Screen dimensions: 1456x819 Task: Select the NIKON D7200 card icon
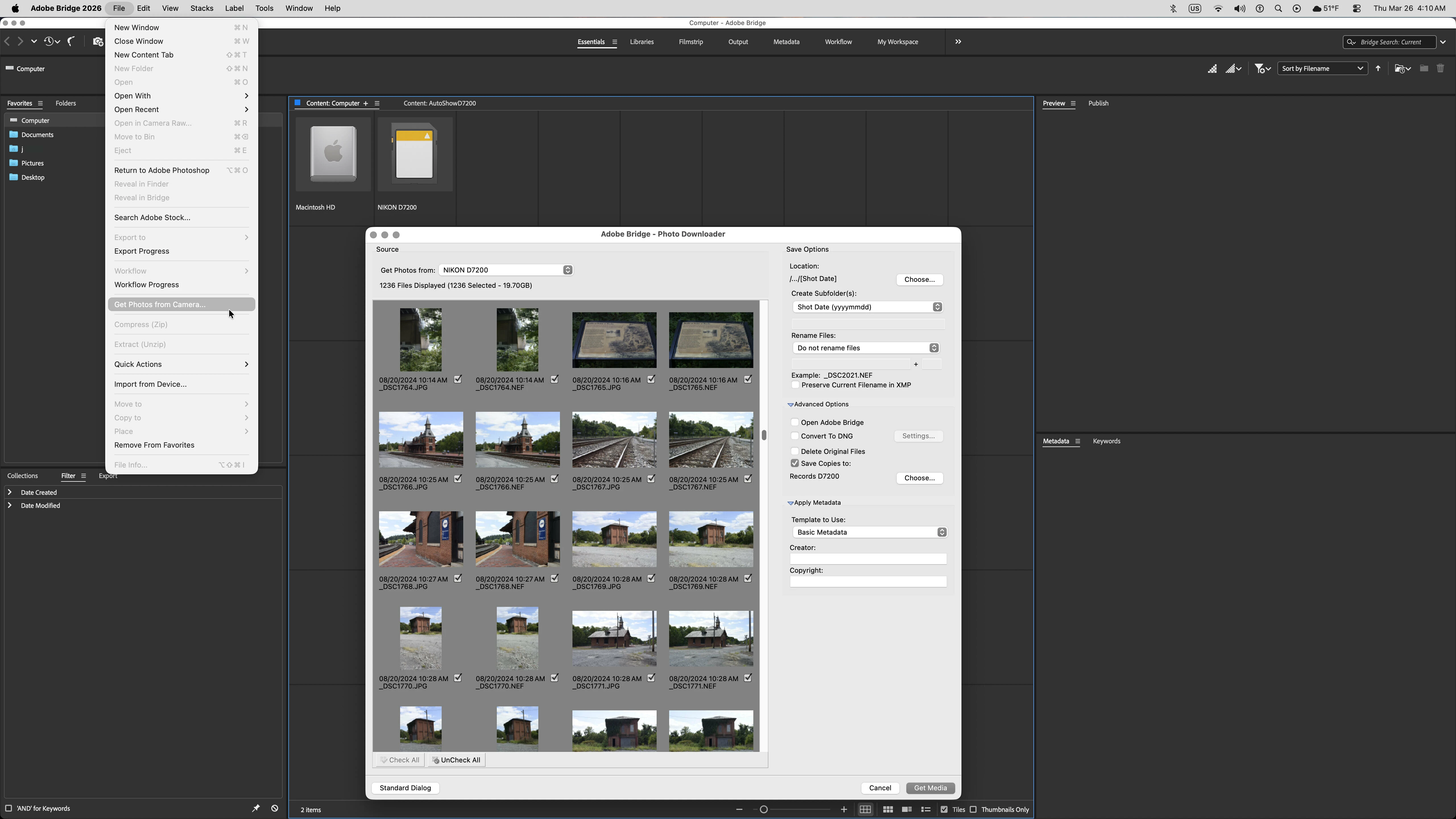pyautogui.click(x=415, y=154)
